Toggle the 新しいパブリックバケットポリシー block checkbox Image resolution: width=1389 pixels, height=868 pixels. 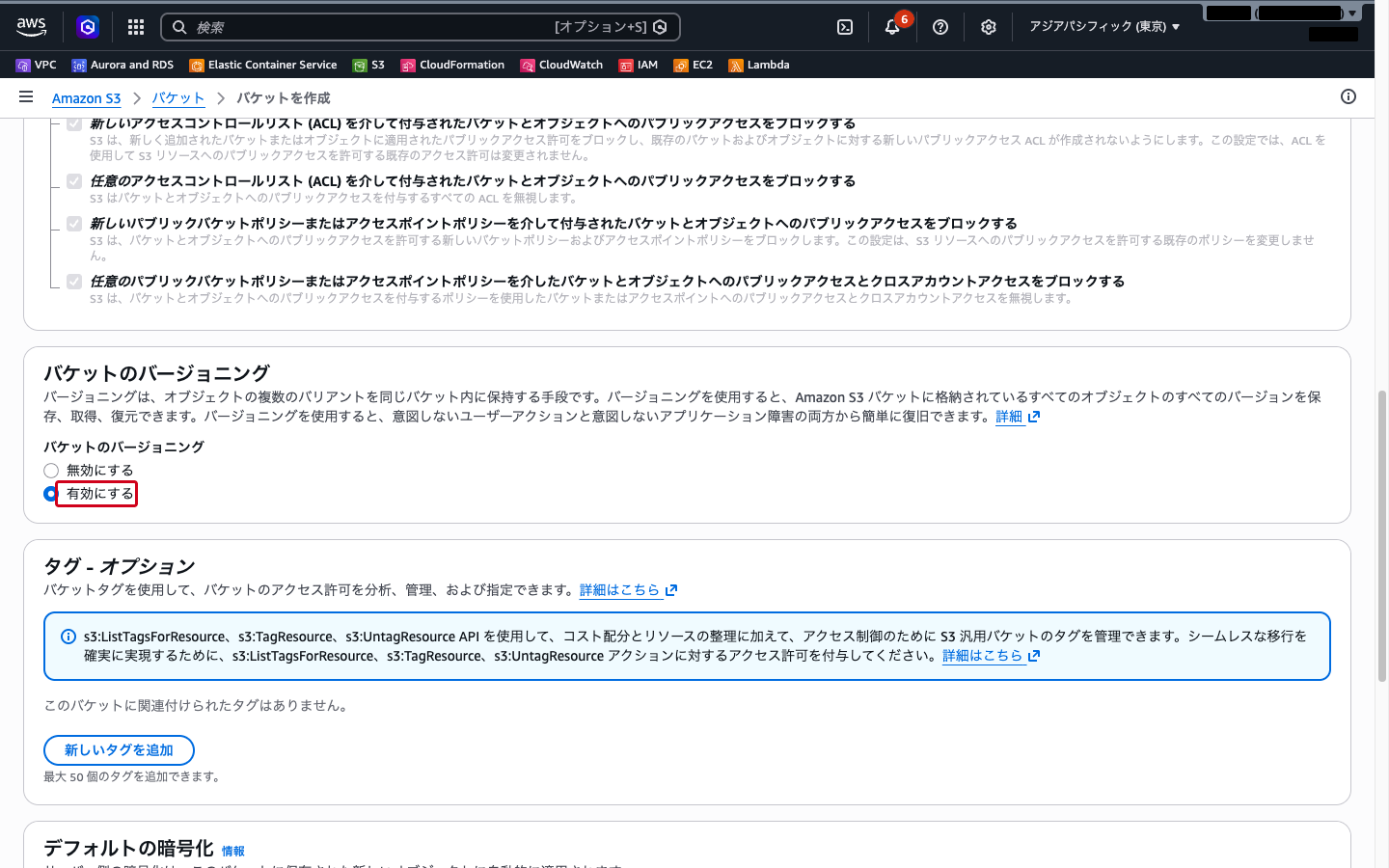click(x=74, y=224)
